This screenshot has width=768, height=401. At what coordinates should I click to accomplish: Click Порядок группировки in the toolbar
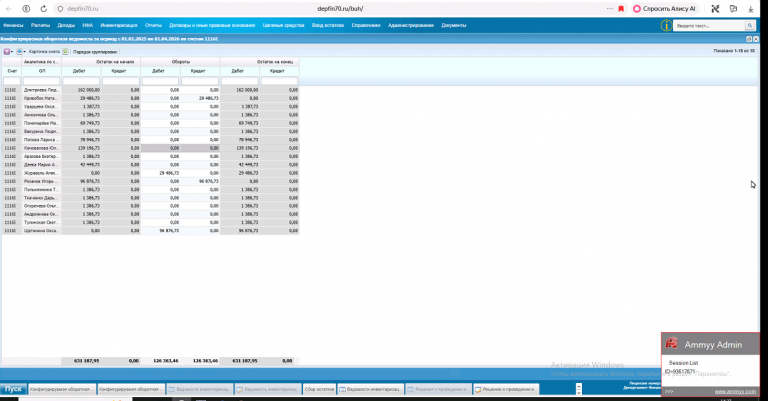point(95,51)
